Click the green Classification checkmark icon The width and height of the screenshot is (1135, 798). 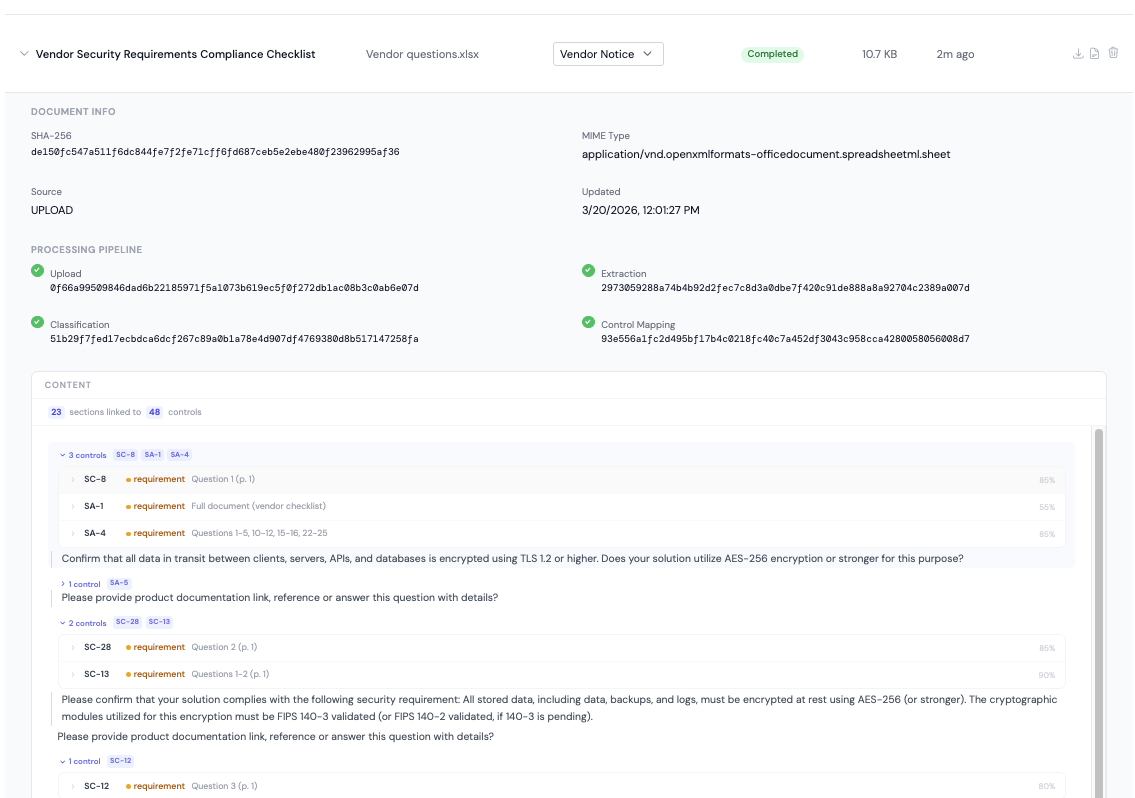pyautogui.click(x=38, y=322)
